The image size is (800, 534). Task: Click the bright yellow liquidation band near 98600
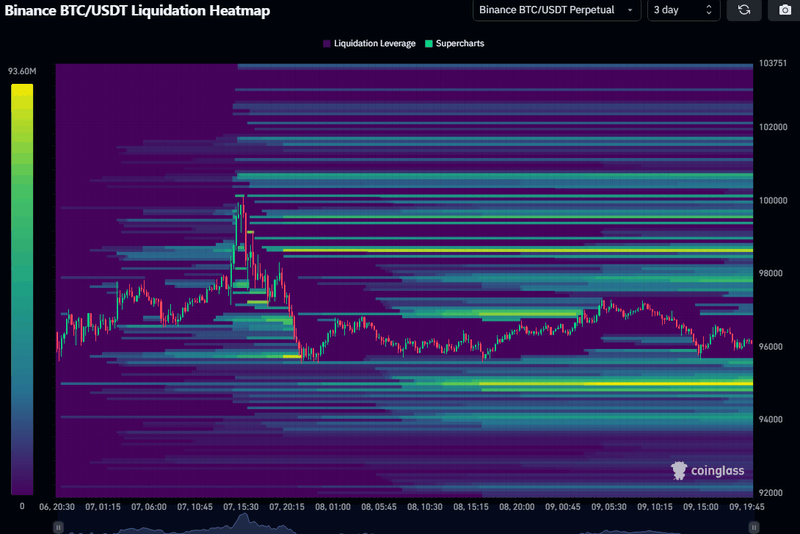tap(518, 250)
